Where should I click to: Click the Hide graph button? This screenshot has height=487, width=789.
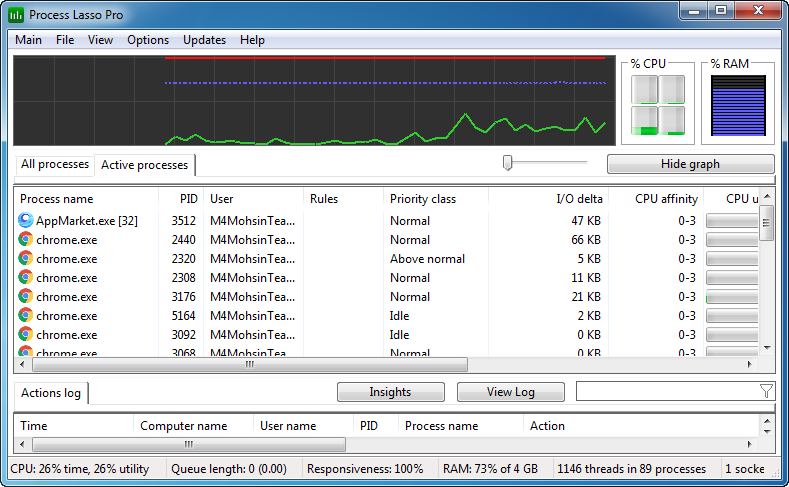pyautogui.click(x=690, y=164)
